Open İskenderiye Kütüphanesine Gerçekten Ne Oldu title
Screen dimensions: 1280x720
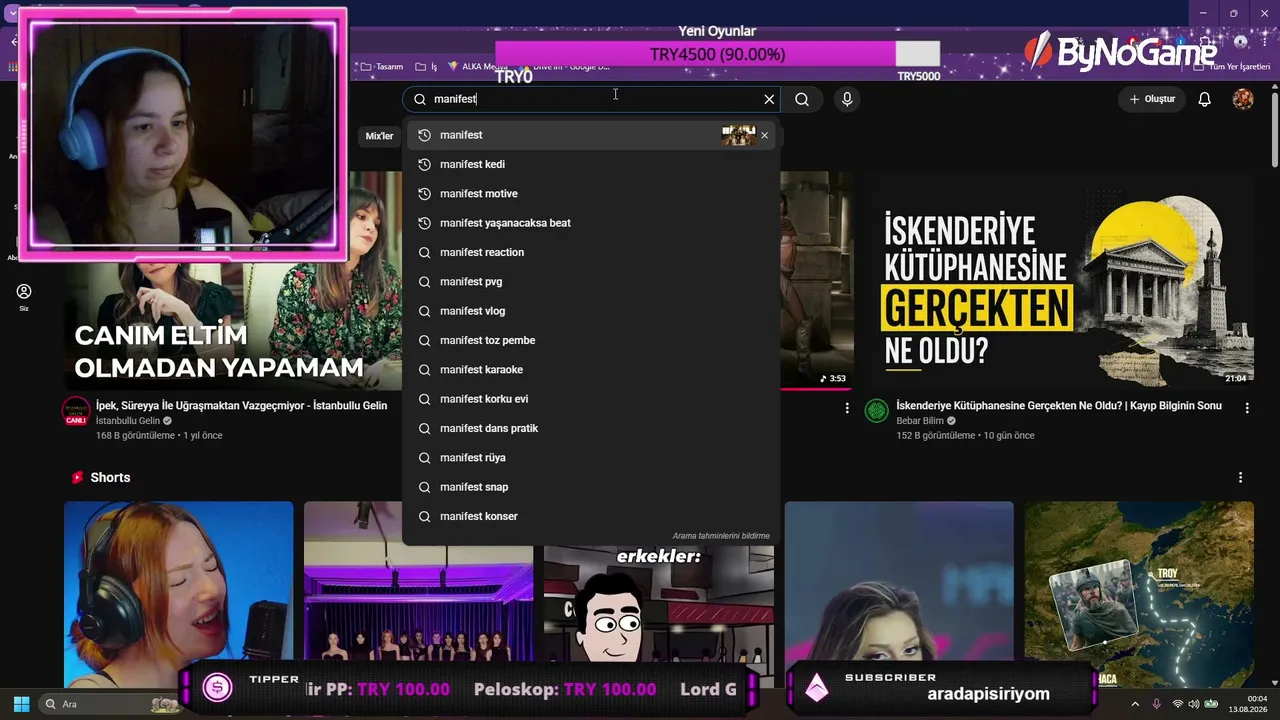point(1059,406)
